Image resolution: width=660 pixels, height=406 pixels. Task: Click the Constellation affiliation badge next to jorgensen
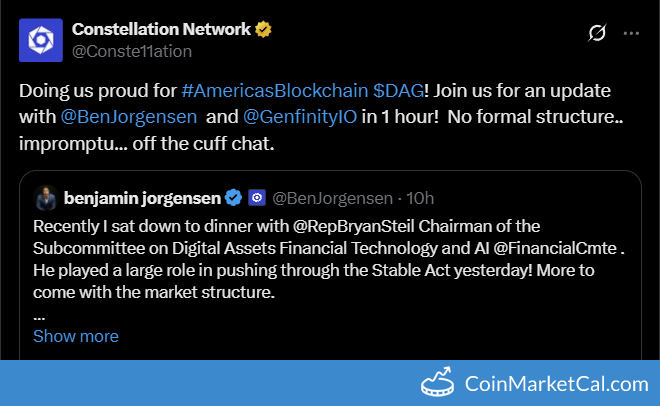pos(257,198)
